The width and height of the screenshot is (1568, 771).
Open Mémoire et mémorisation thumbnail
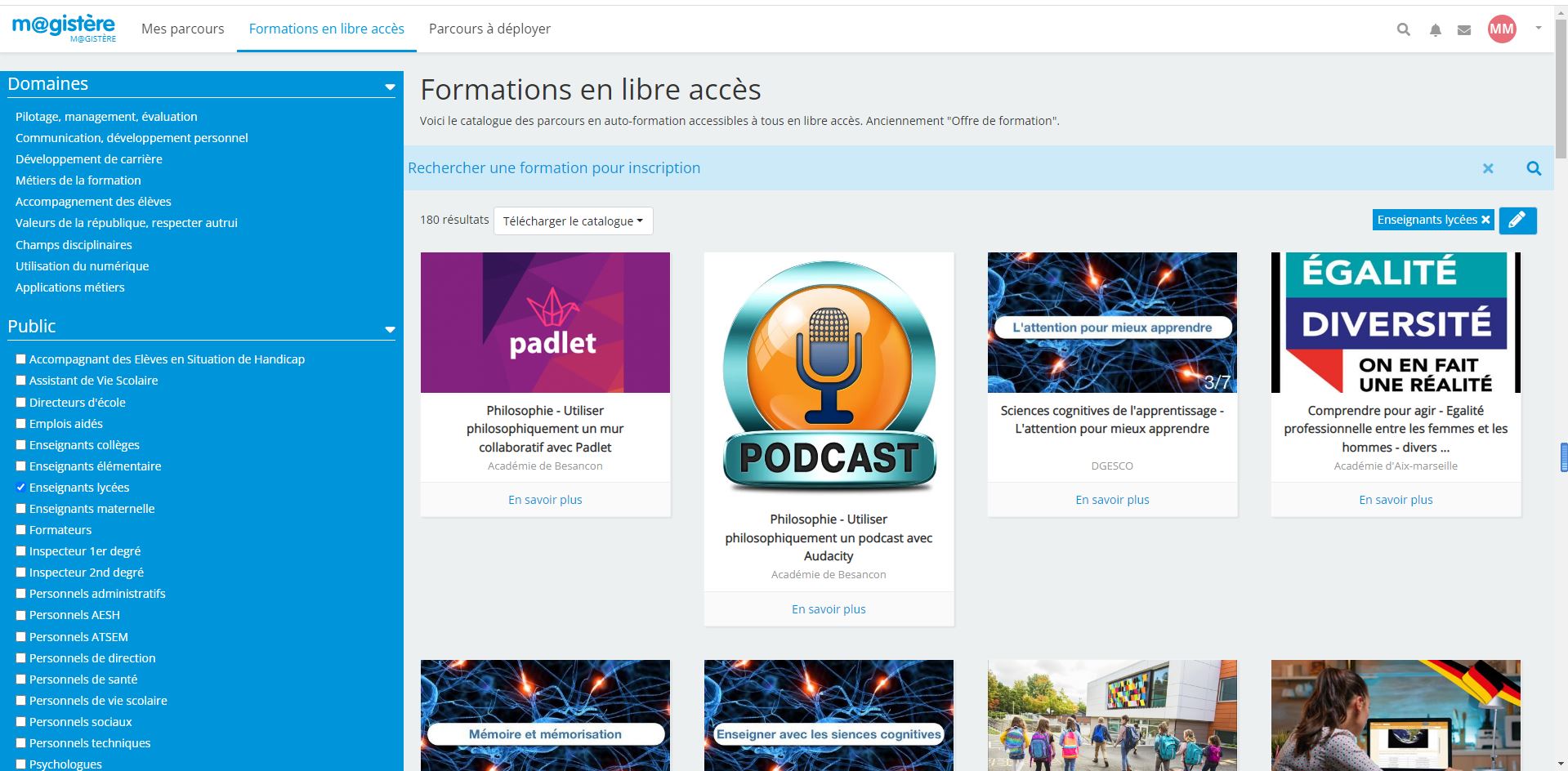[x=545, y=715]
